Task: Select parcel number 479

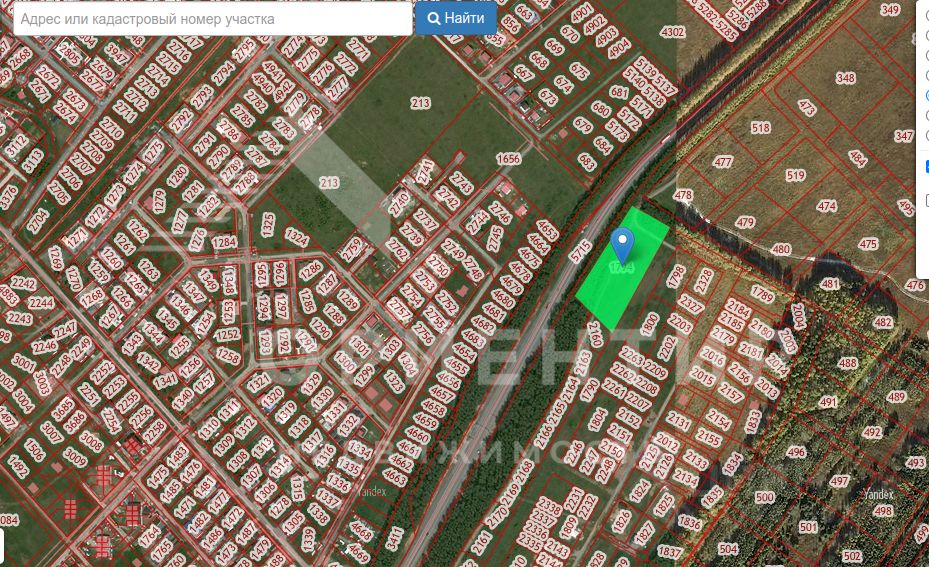Action: tap(745, 222)
